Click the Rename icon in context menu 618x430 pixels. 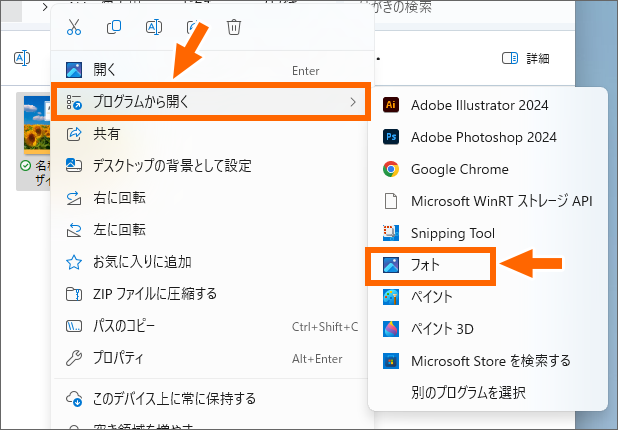pyautogui.click(x=154, y=27)
